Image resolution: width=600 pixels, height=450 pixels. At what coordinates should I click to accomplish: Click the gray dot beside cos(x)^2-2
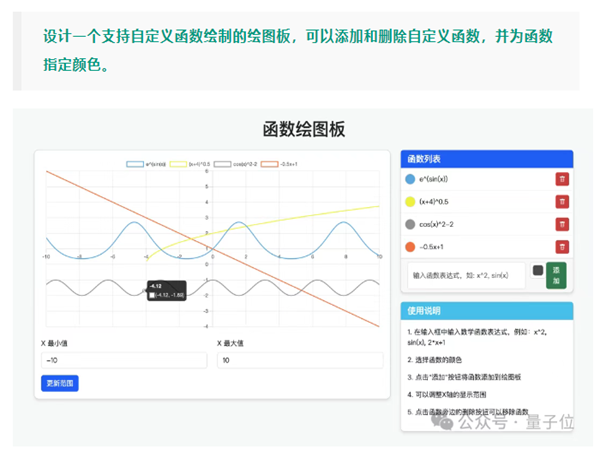pyautogui.click(x=410, y=224)
